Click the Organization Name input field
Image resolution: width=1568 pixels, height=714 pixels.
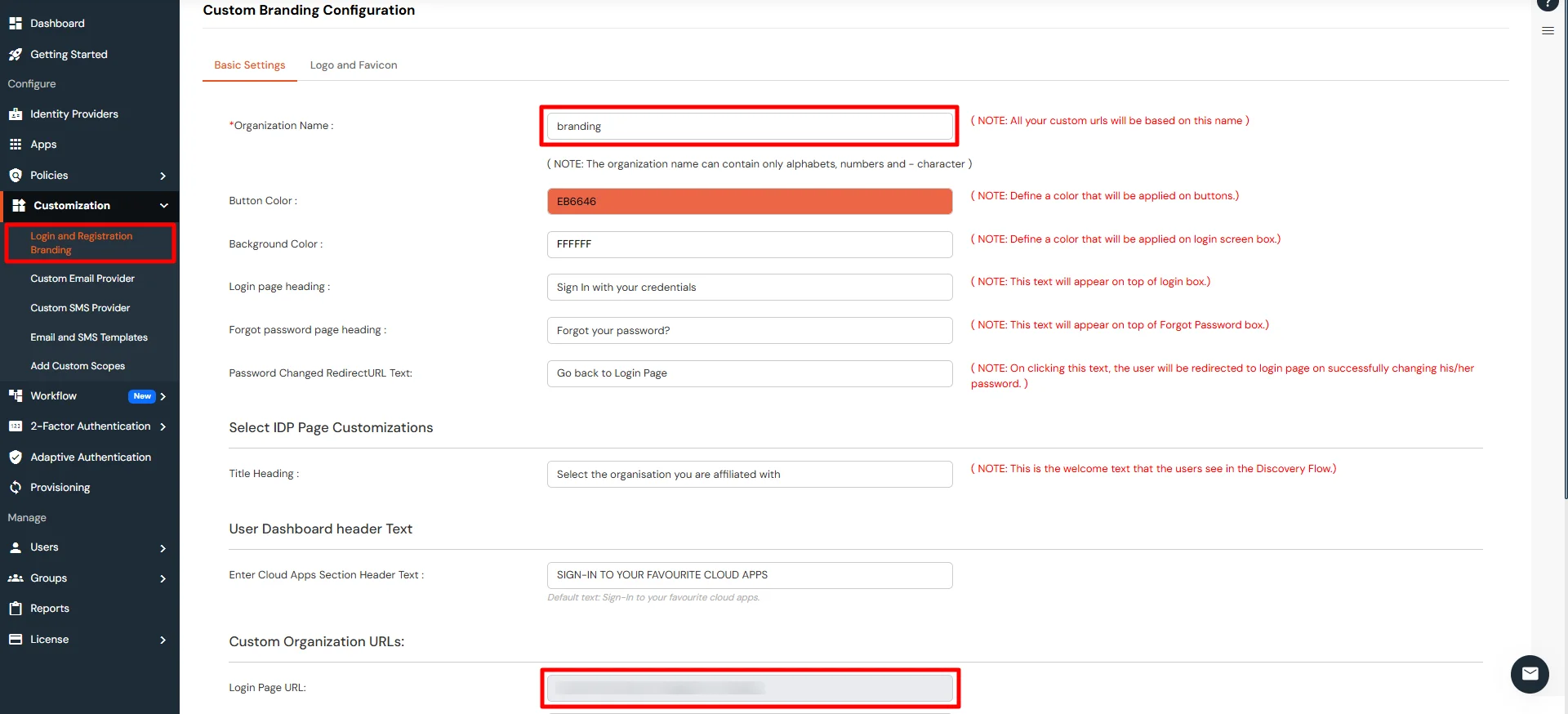point(750,127)
